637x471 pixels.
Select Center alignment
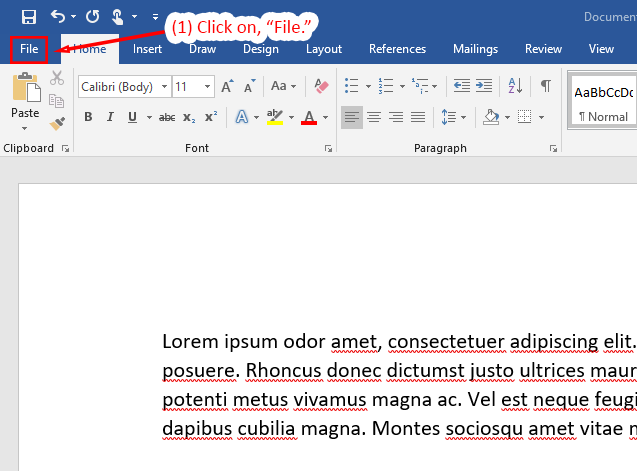374,117
